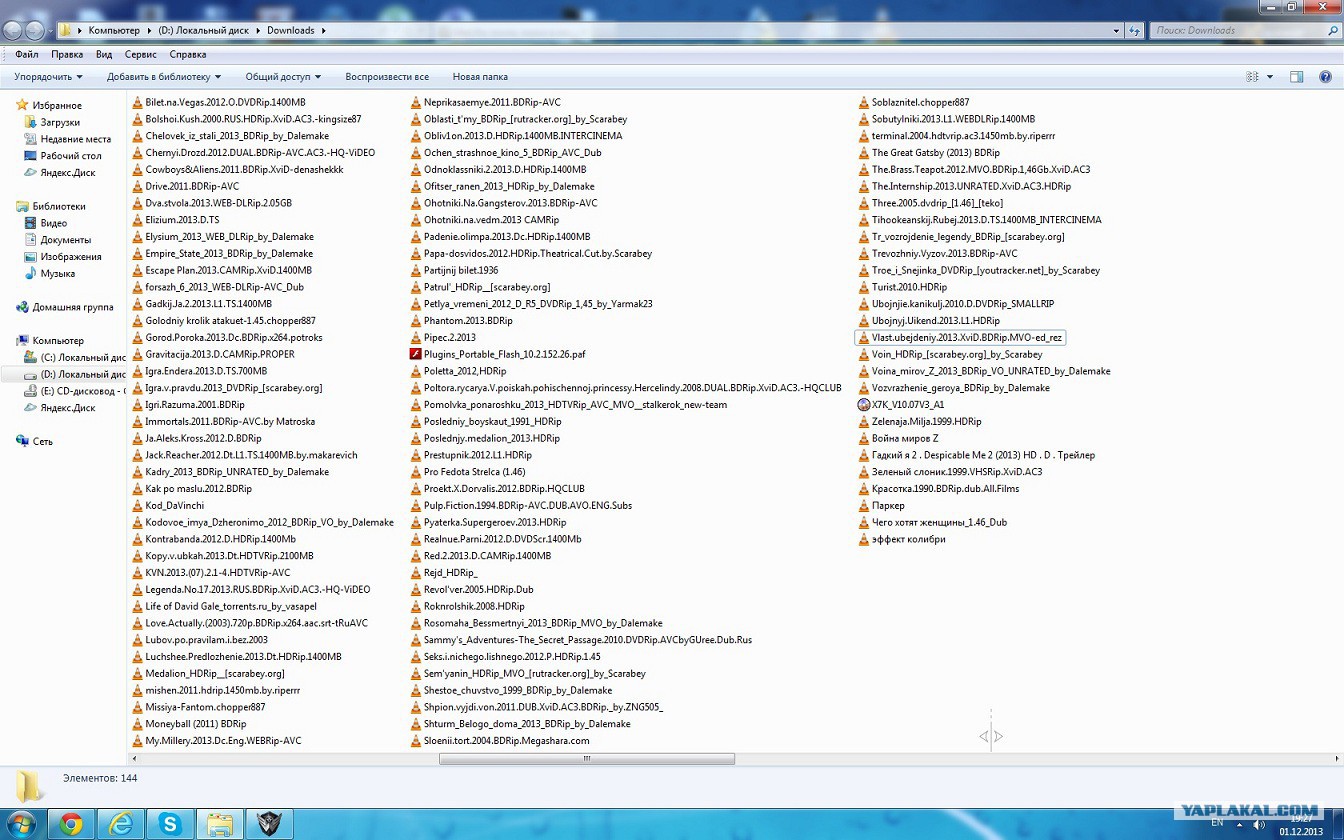Select file Moneyball (2011) BDRip
Image resolution: width=1344 pixels, height=840 pixels.
pos(195,724)
